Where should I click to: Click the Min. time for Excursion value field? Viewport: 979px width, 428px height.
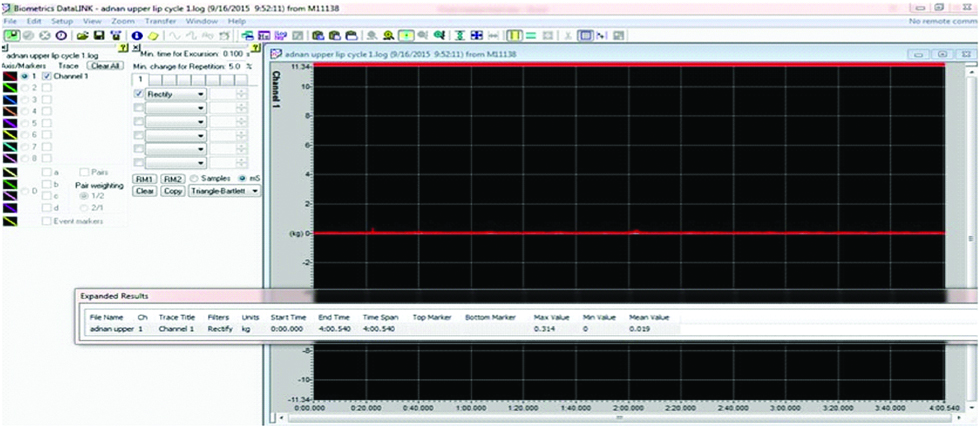(x=232, y=52)
